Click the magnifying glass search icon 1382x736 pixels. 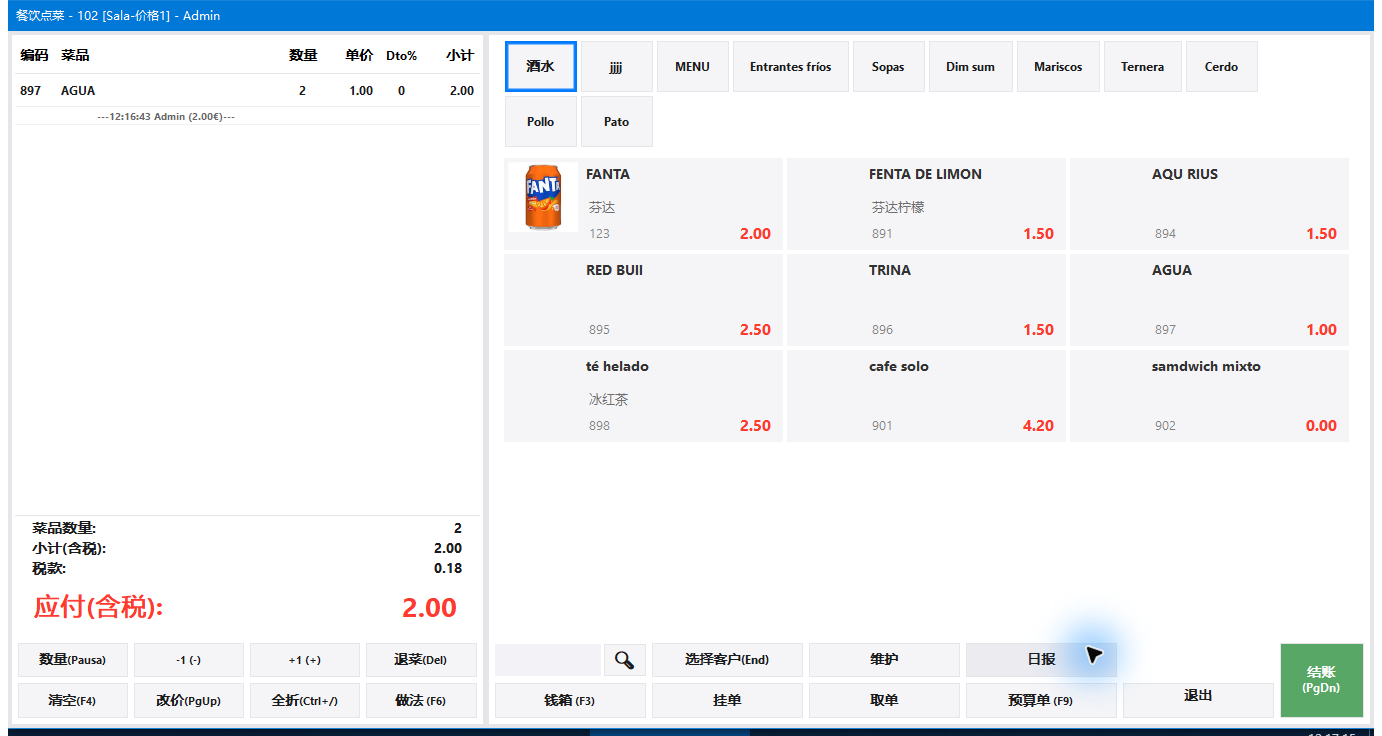click(625, 660)
